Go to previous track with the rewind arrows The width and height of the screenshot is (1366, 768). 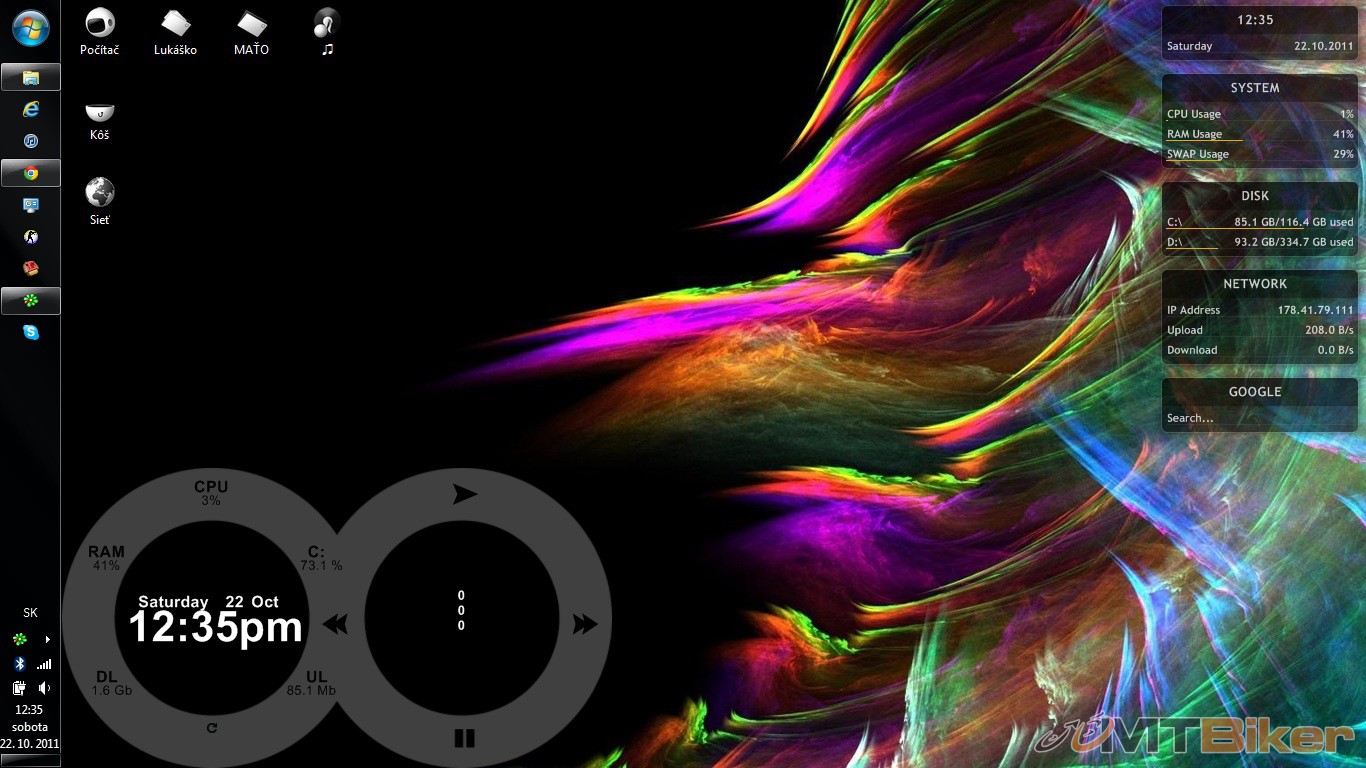(336, 625)
